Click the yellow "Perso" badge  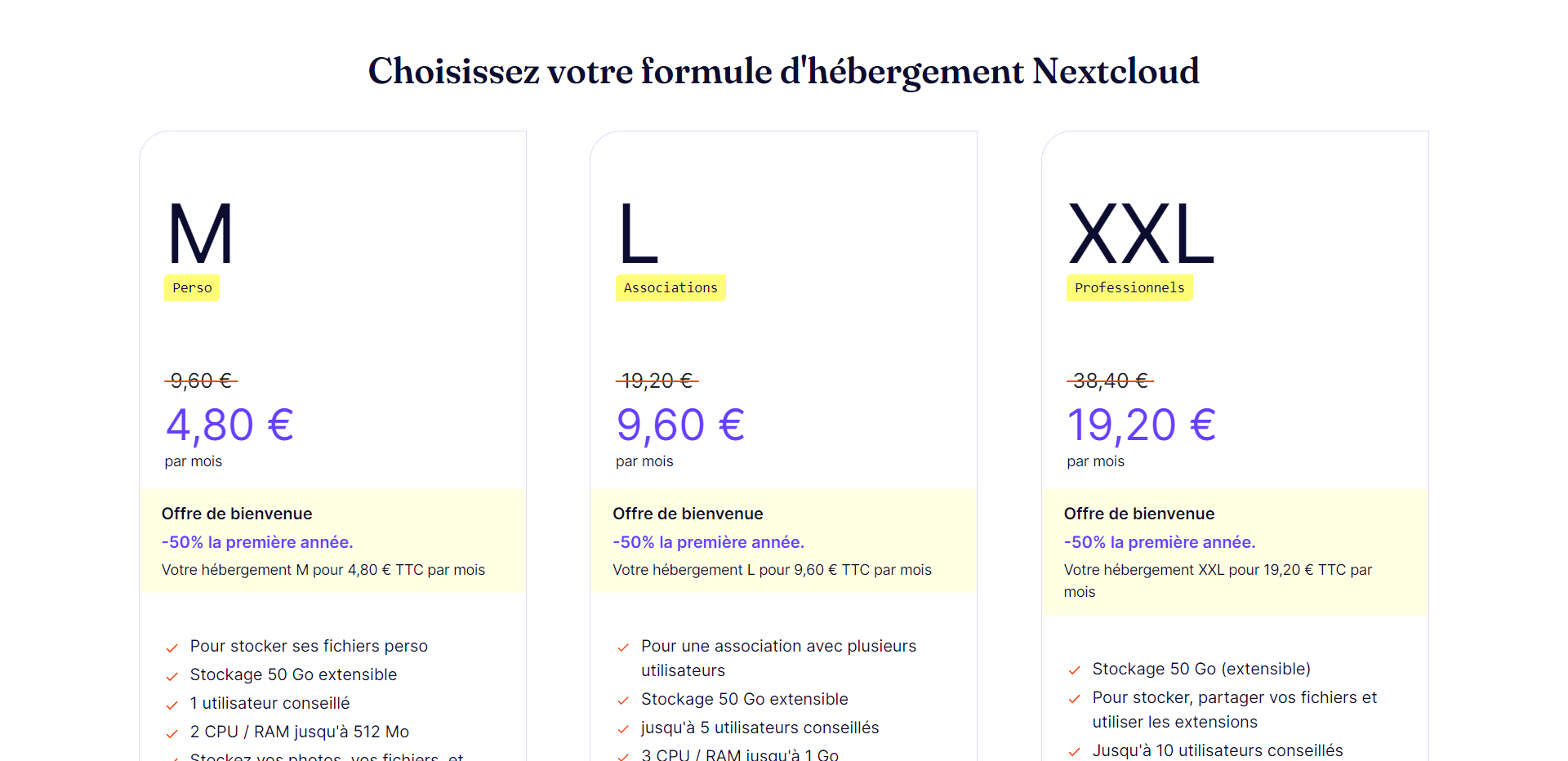pyautogui.click(x=192, y=288)
